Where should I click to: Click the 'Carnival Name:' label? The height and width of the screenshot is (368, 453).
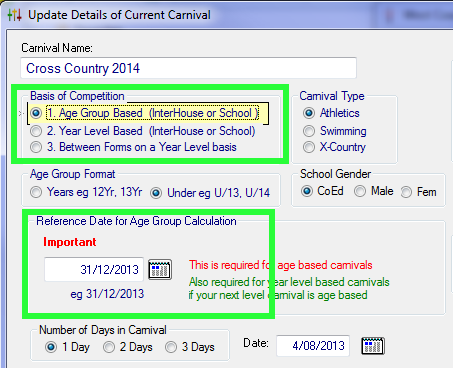coord(57,48)
